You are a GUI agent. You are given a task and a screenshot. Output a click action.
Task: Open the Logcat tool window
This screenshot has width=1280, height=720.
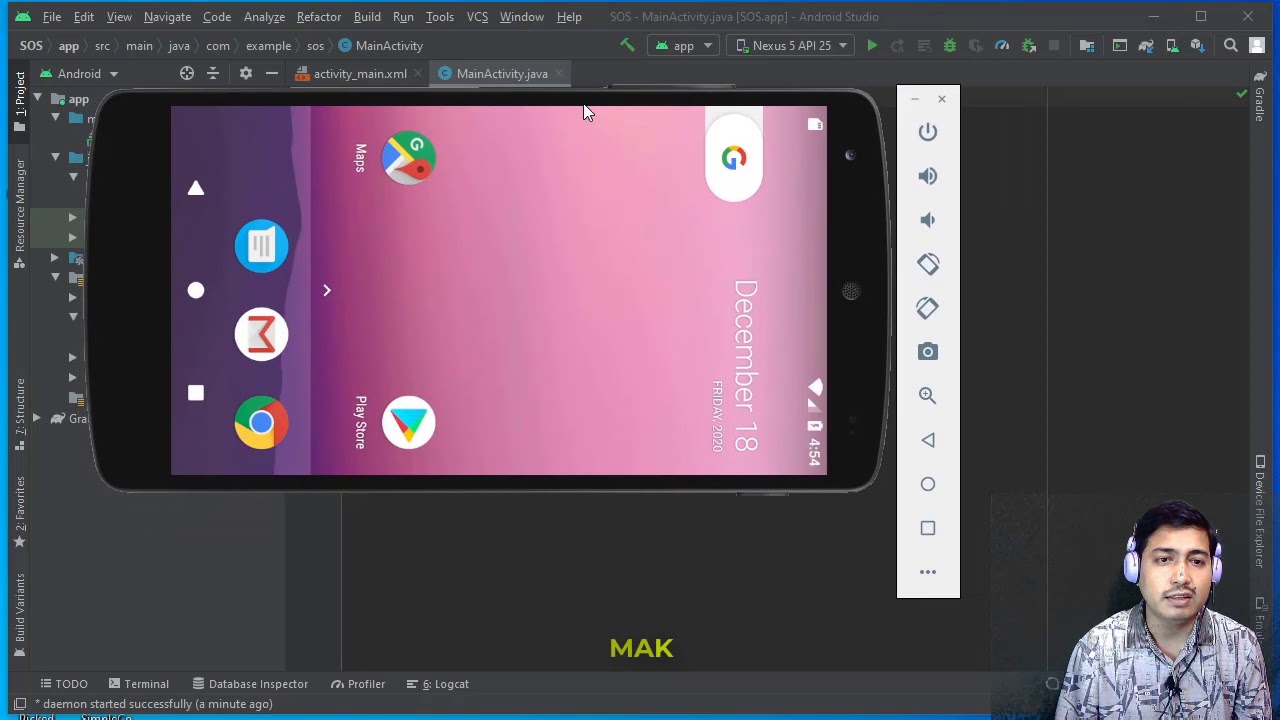pyautogui.click(x=437, y=684)
